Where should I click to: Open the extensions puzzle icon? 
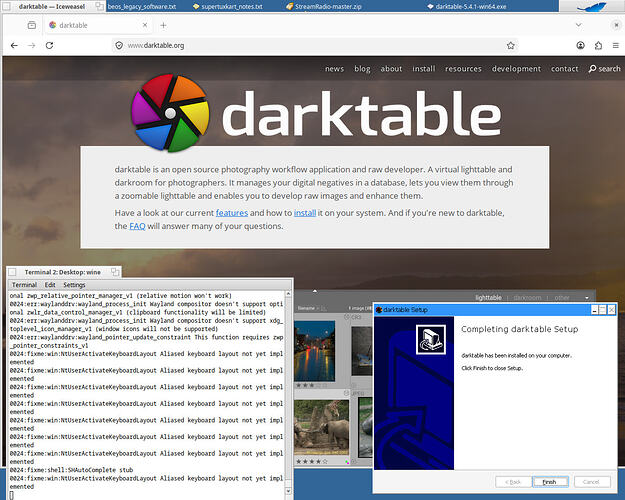tap(598, 45)
